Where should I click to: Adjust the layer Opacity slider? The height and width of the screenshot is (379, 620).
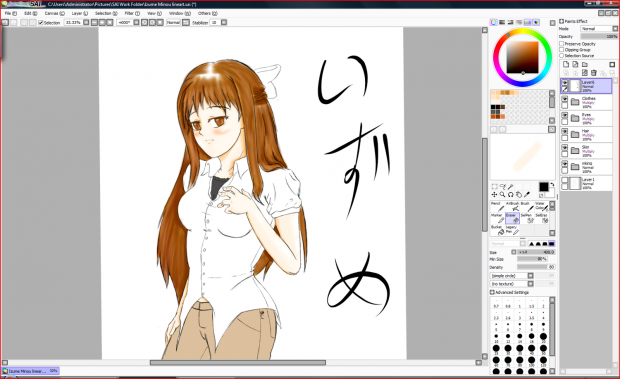599,36
